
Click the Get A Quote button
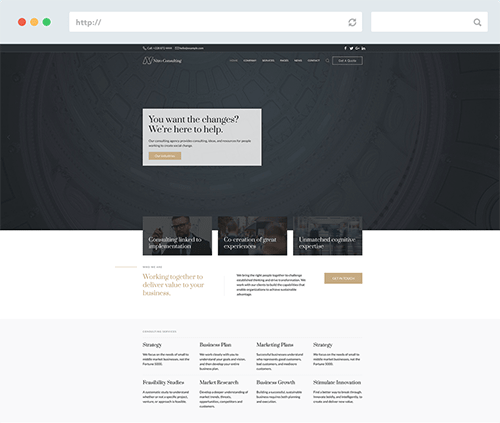click(347, 61)
